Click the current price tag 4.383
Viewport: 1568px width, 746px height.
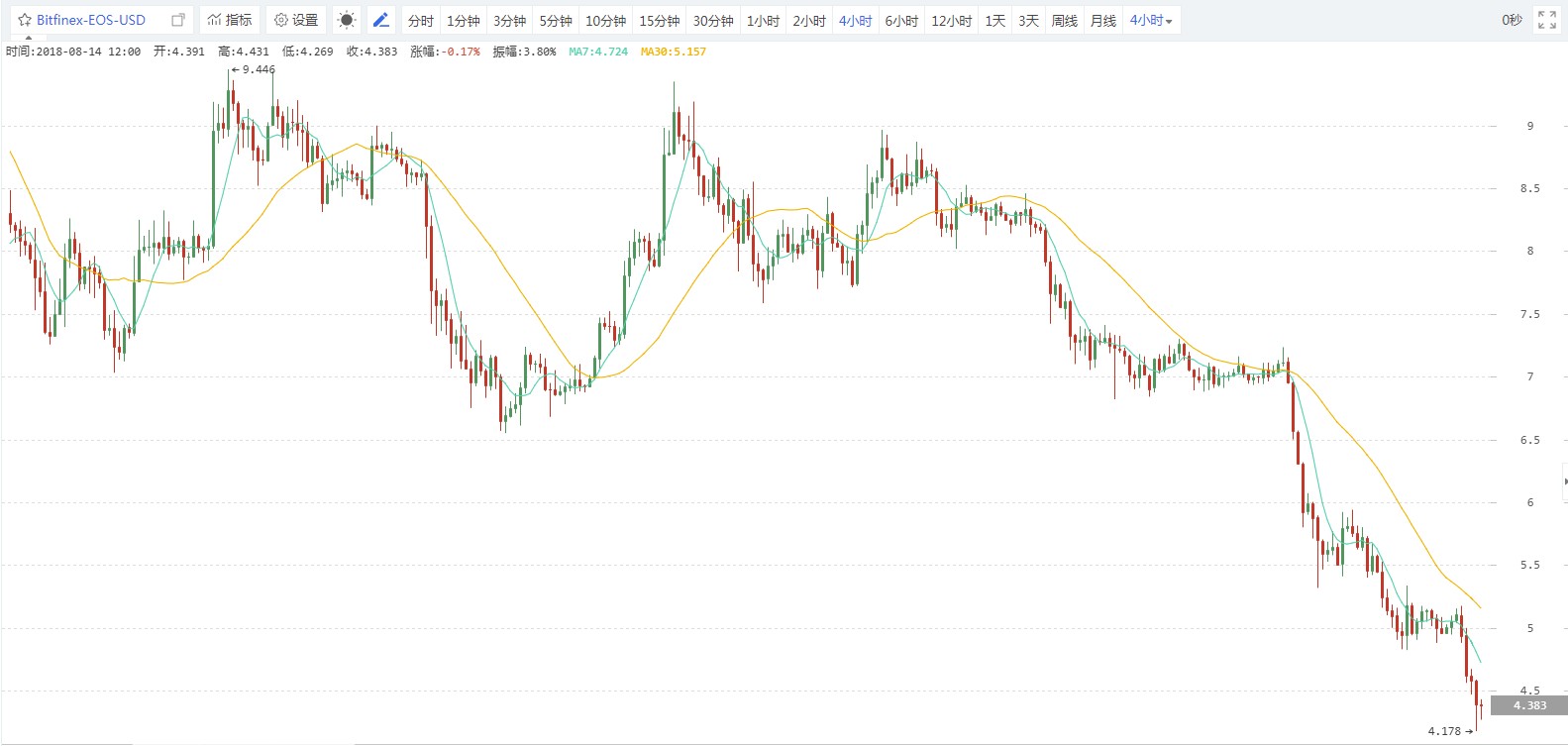click(x=1529, y=705)
